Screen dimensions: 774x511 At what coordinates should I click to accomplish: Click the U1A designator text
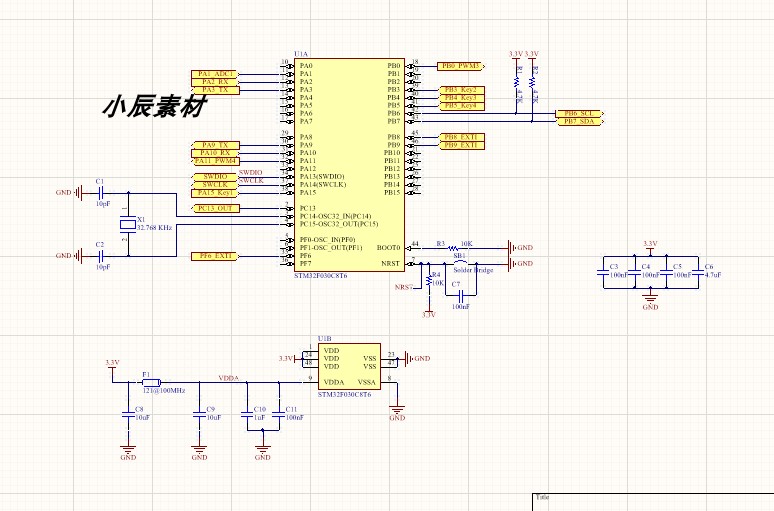[x=301, y=54]
